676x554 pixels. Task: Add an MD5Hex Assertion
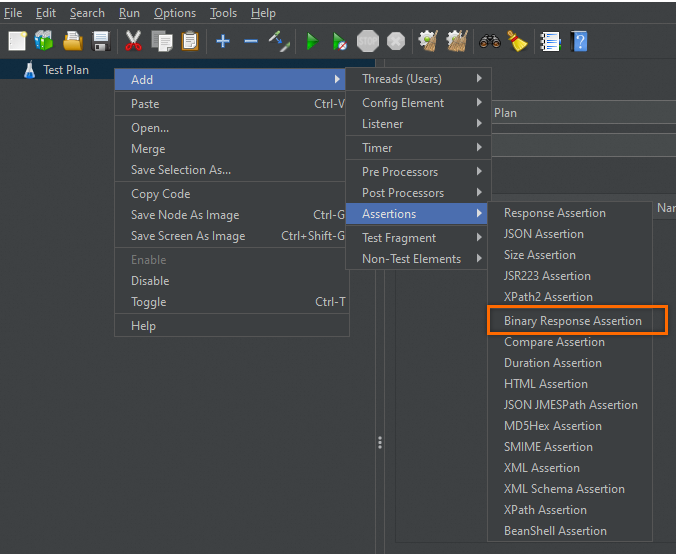pyautogui.click(x=570, y=426)
